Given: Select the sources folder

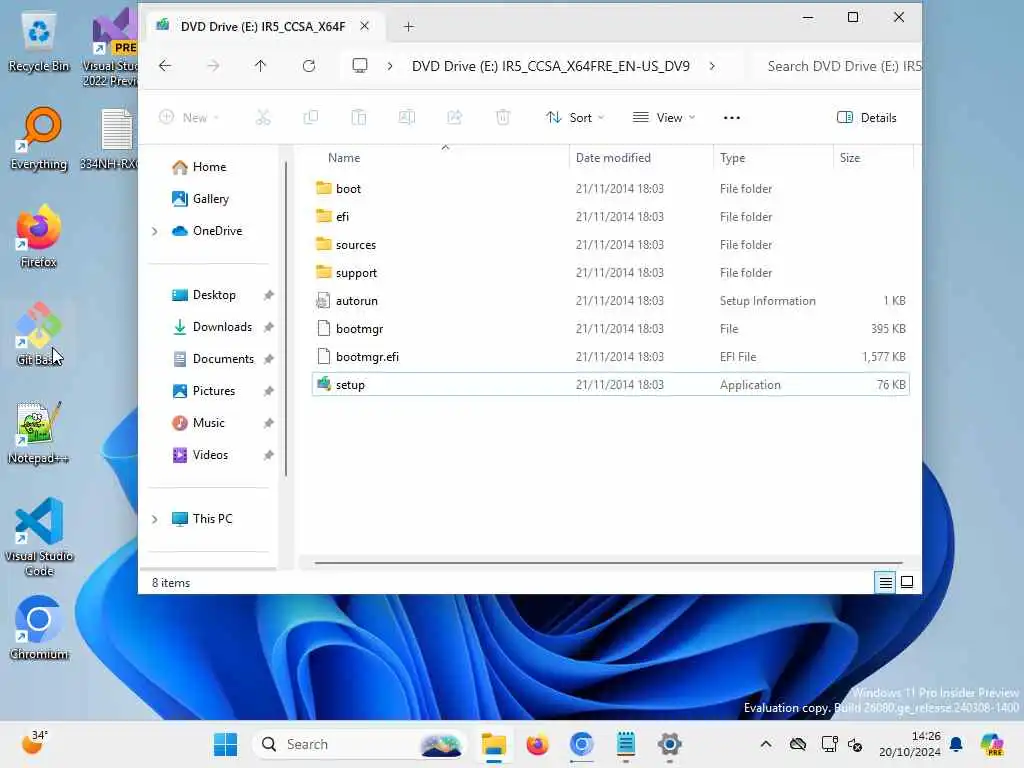Looking at the screenshot, I should pyautogui.click(x=611, y=245).
